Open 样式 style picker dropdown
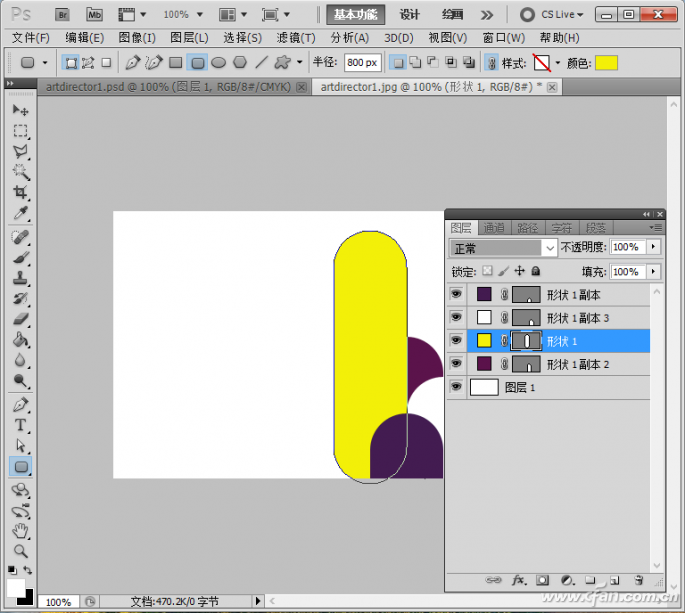The image size is (685, 613). tap(557, 63)
